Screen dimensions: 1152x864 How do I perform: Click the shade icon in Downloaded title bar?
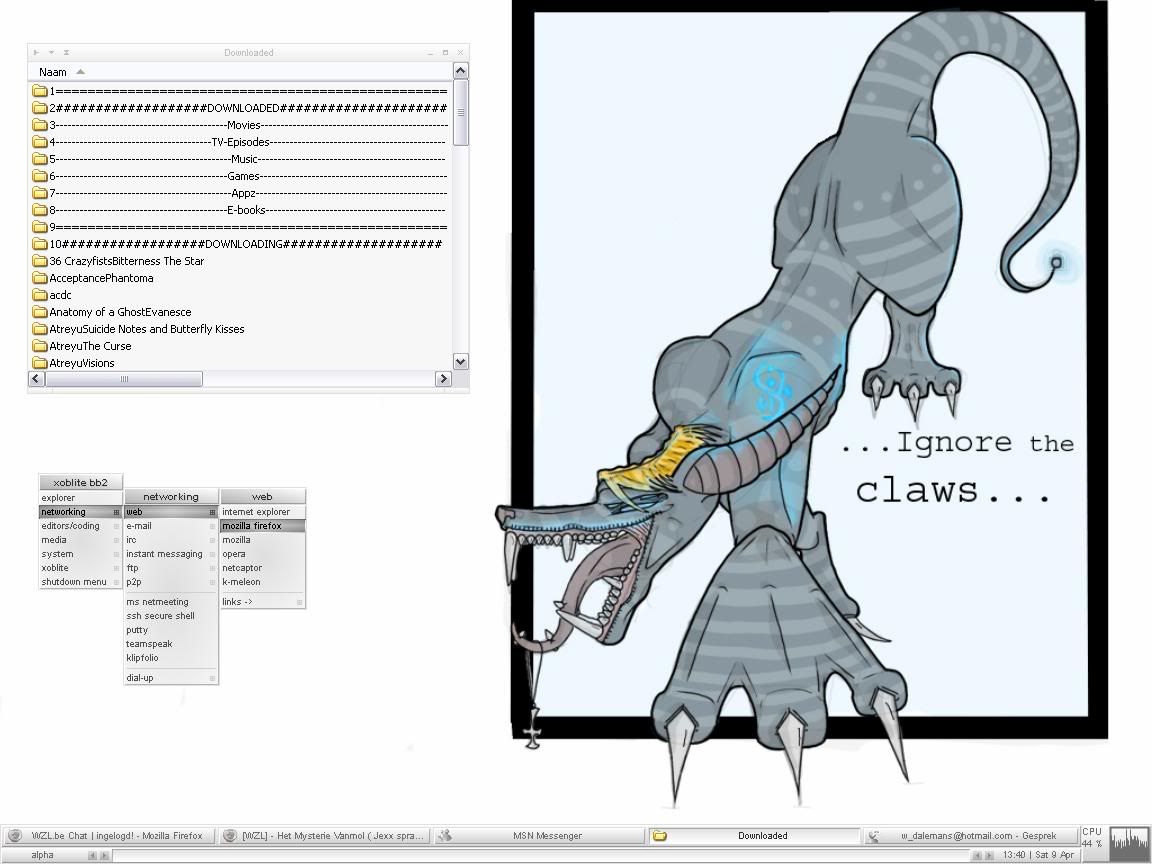point(66,52)
